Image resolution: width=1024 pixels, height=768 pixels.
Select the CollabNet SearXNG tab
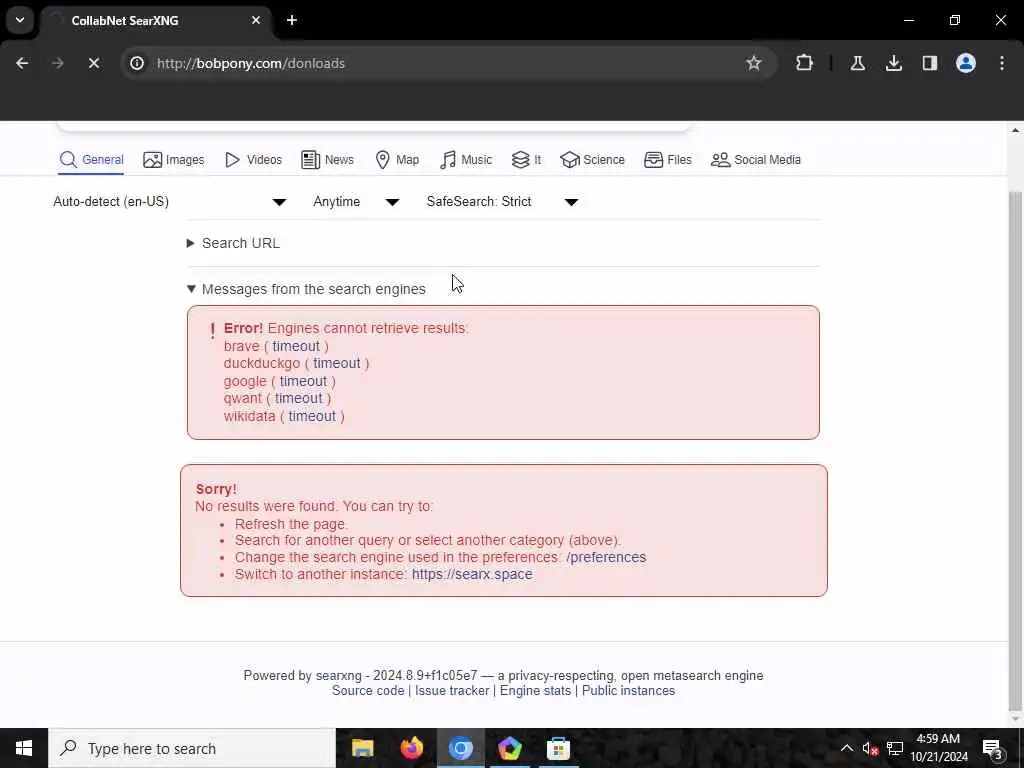pos(157,21)
